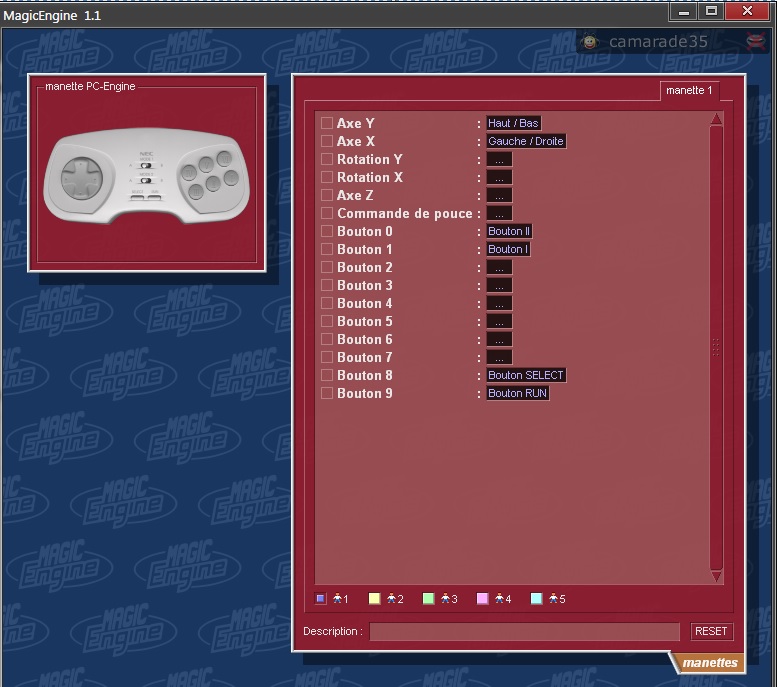This screenshot has width=777, height=687.
Task: Mark the Bouton 4 checkbox
Action: (327, 303)
